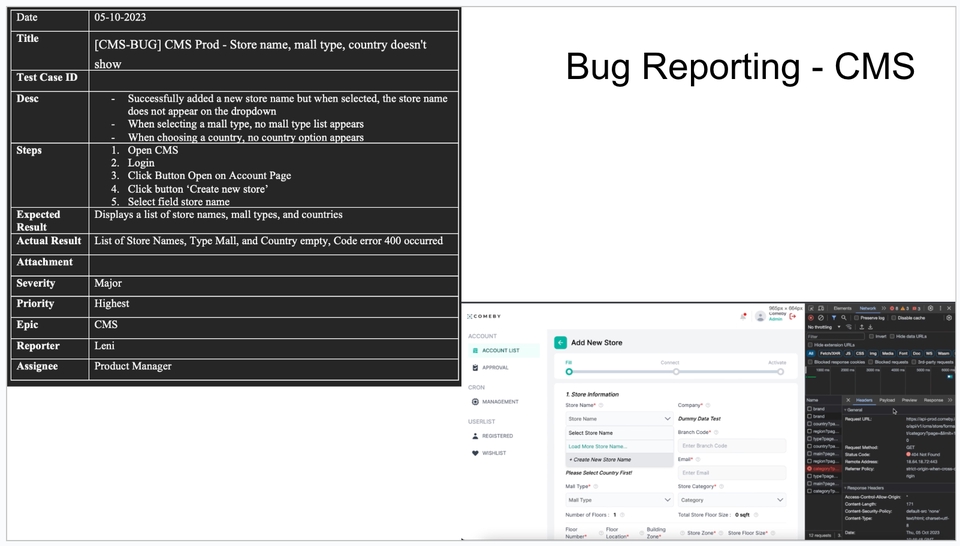This screenshot has width=960, height=546.
Task: Click the user avatar icon in Comeby header
Action: pyautogui.click(x=760, y=316)
